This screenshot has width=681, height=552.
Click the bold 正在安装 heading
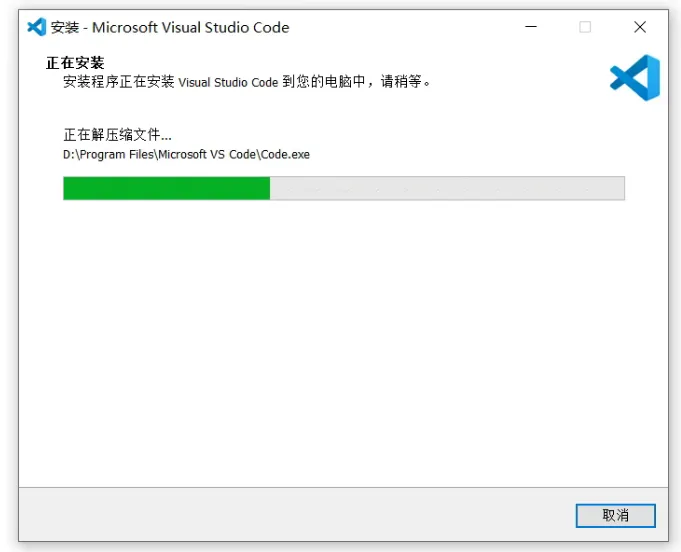[75, 63]
